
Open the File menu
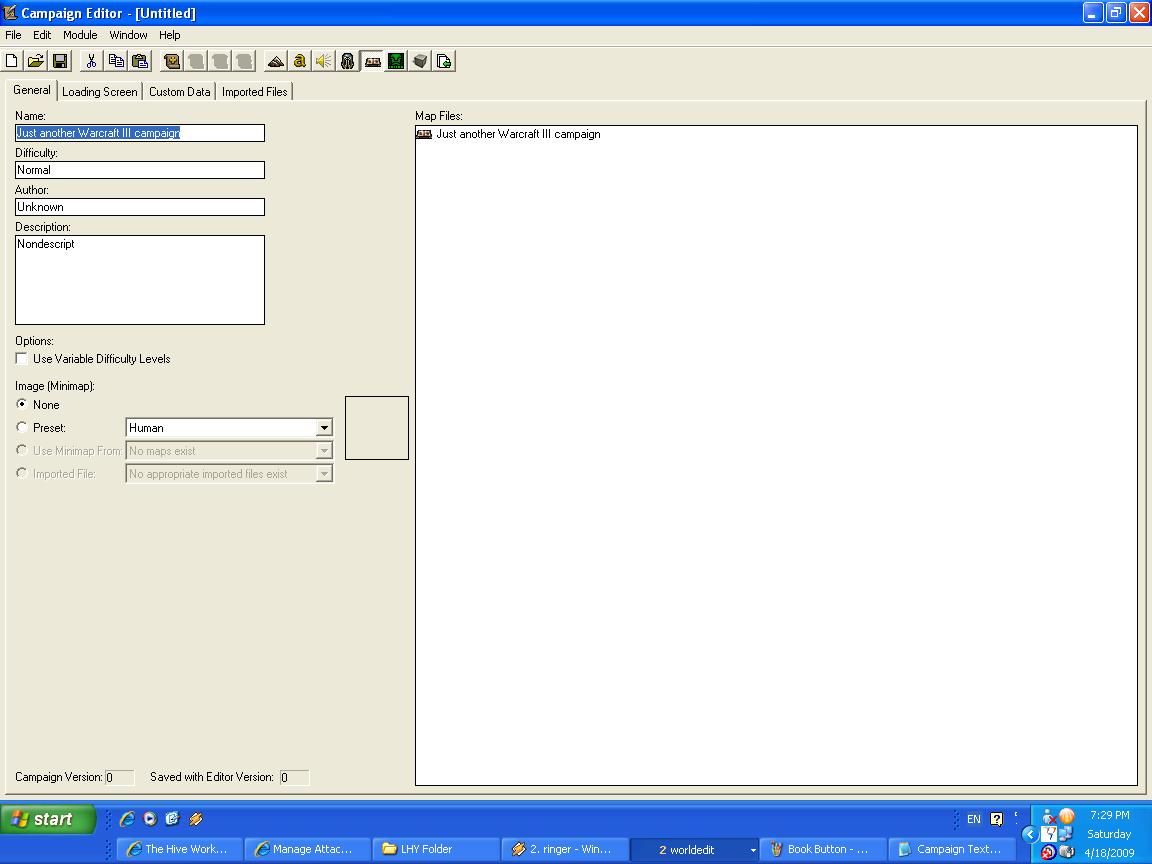13,35
